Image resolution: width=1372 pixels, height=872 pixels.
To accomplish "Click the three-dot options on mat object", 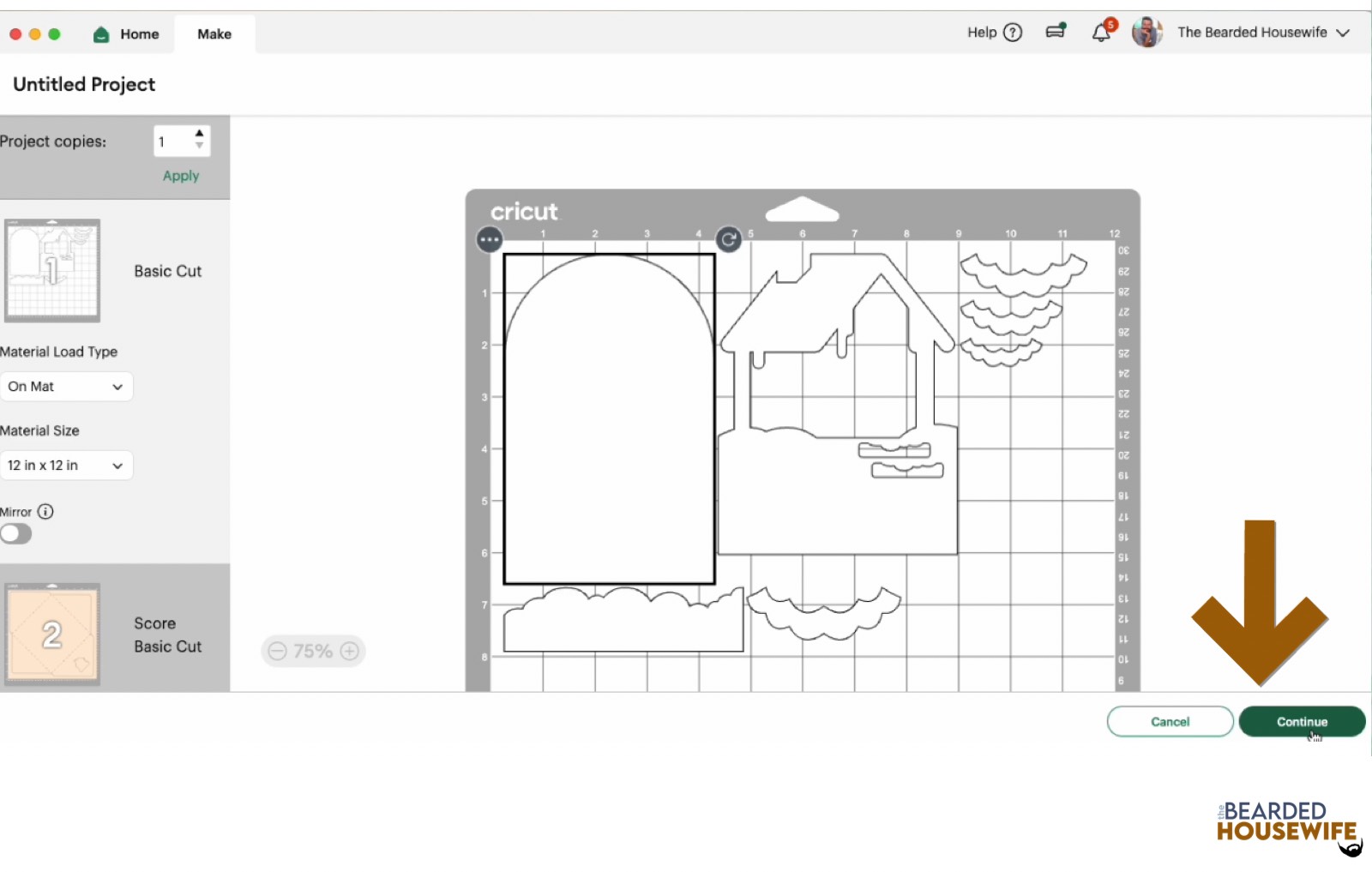I will tap(490, 240).
